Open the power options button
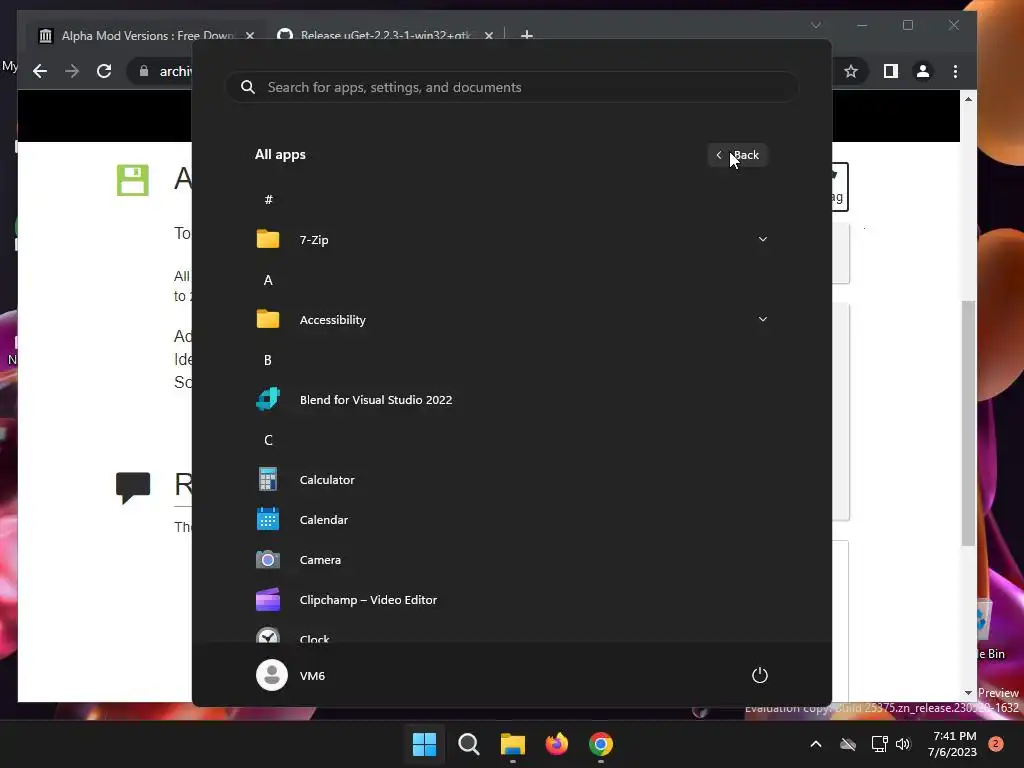The image size is (1024, 768). 760,675
